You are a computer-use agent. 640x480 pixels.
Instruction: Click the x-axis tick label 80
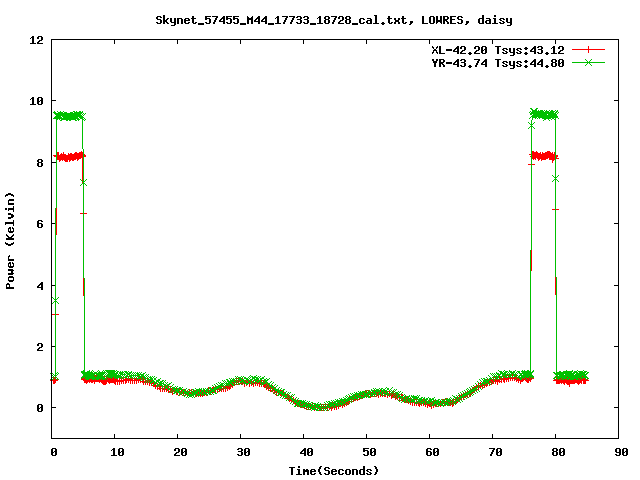[x=558, y=452]
